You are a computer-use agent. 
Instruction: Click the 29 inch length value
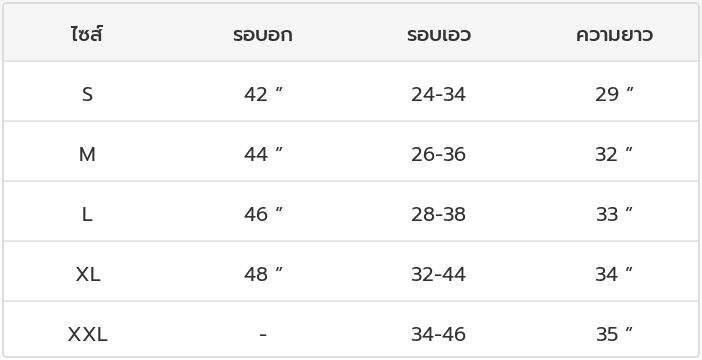coord(614,94)
